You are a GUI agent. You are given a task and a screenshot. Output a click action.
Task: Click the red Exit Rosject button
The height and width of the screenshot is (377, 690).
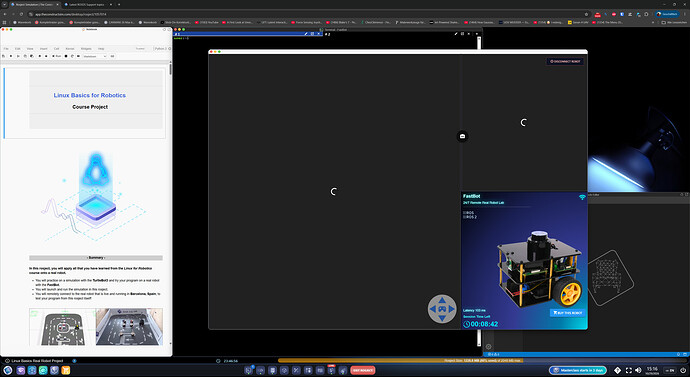[x=363, y=370]
